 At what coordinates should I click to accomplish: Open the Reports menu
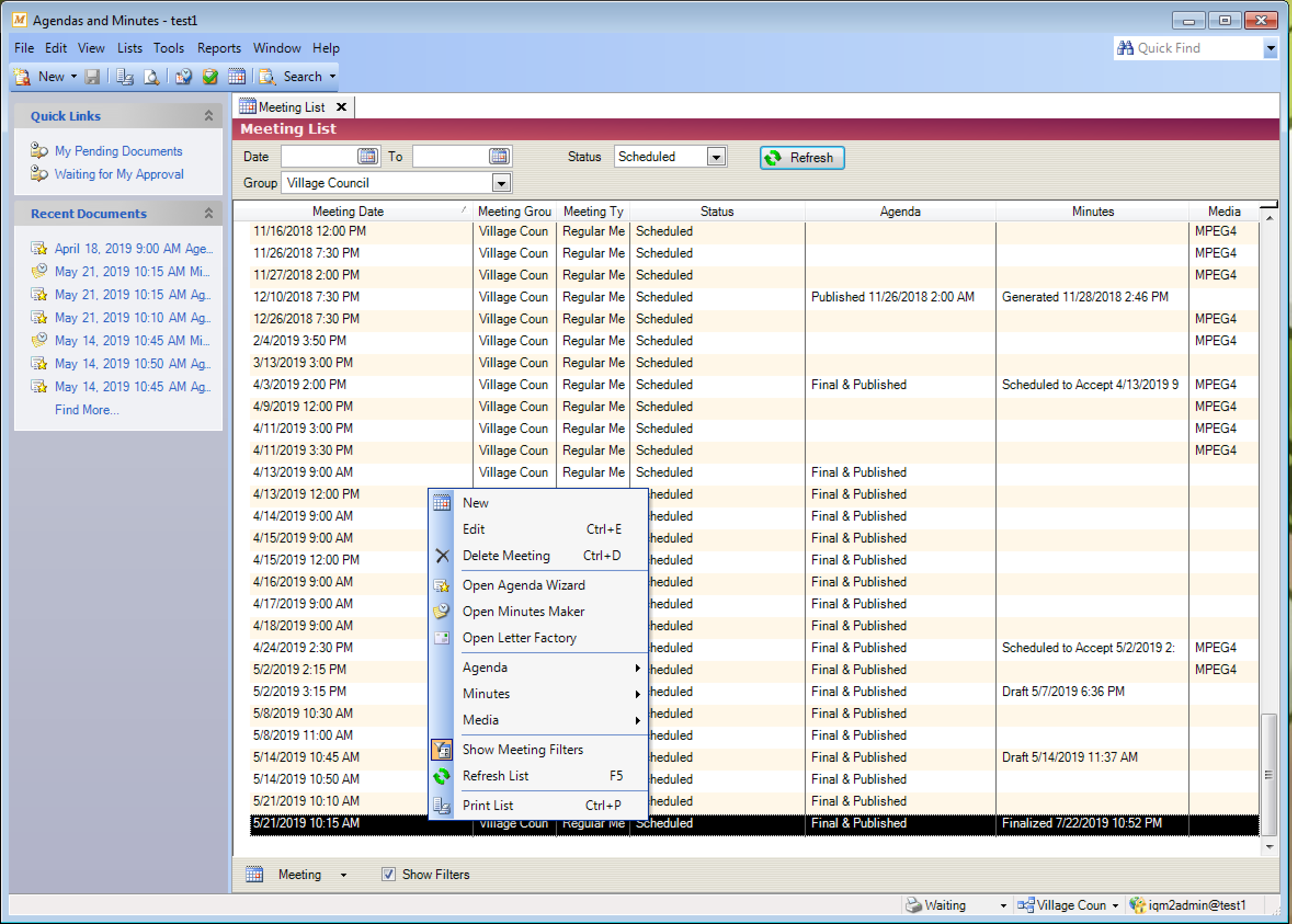click(x=219, y=48)
